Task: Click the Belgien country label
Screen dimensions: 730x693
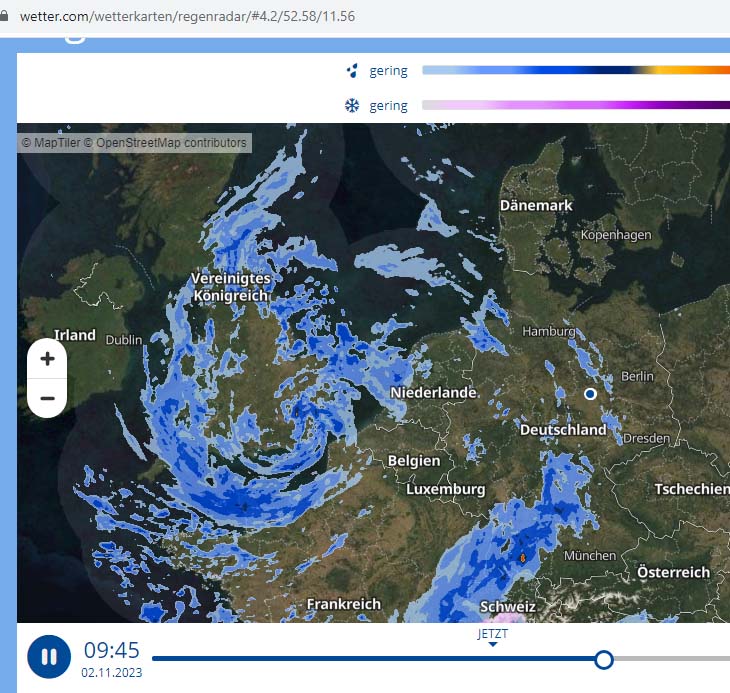Action: pos(414,461)
